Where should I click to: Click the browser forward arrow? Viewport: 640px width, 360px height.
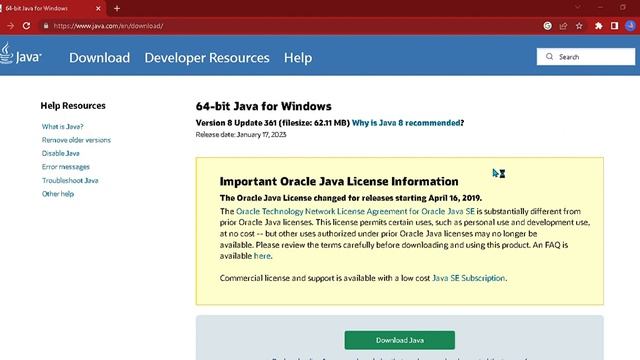tap(10, 26)
